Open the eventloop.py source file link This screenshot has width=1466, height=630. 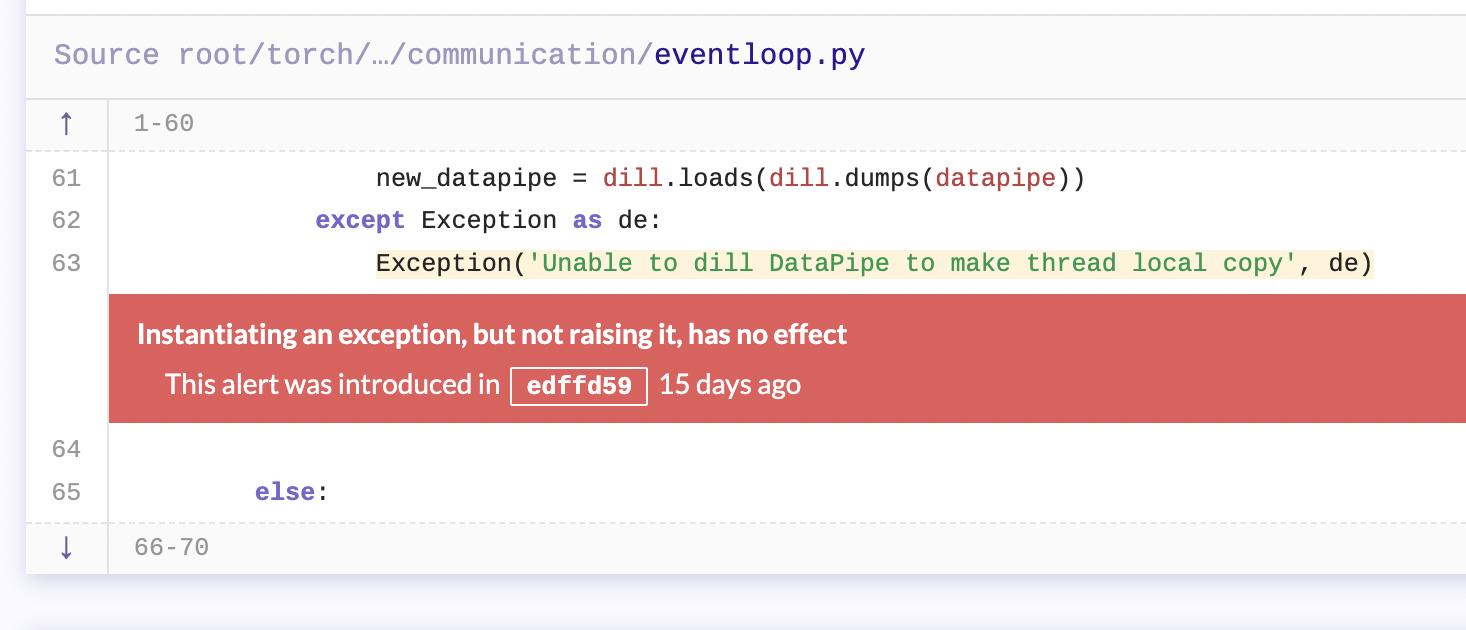[759, 55]
